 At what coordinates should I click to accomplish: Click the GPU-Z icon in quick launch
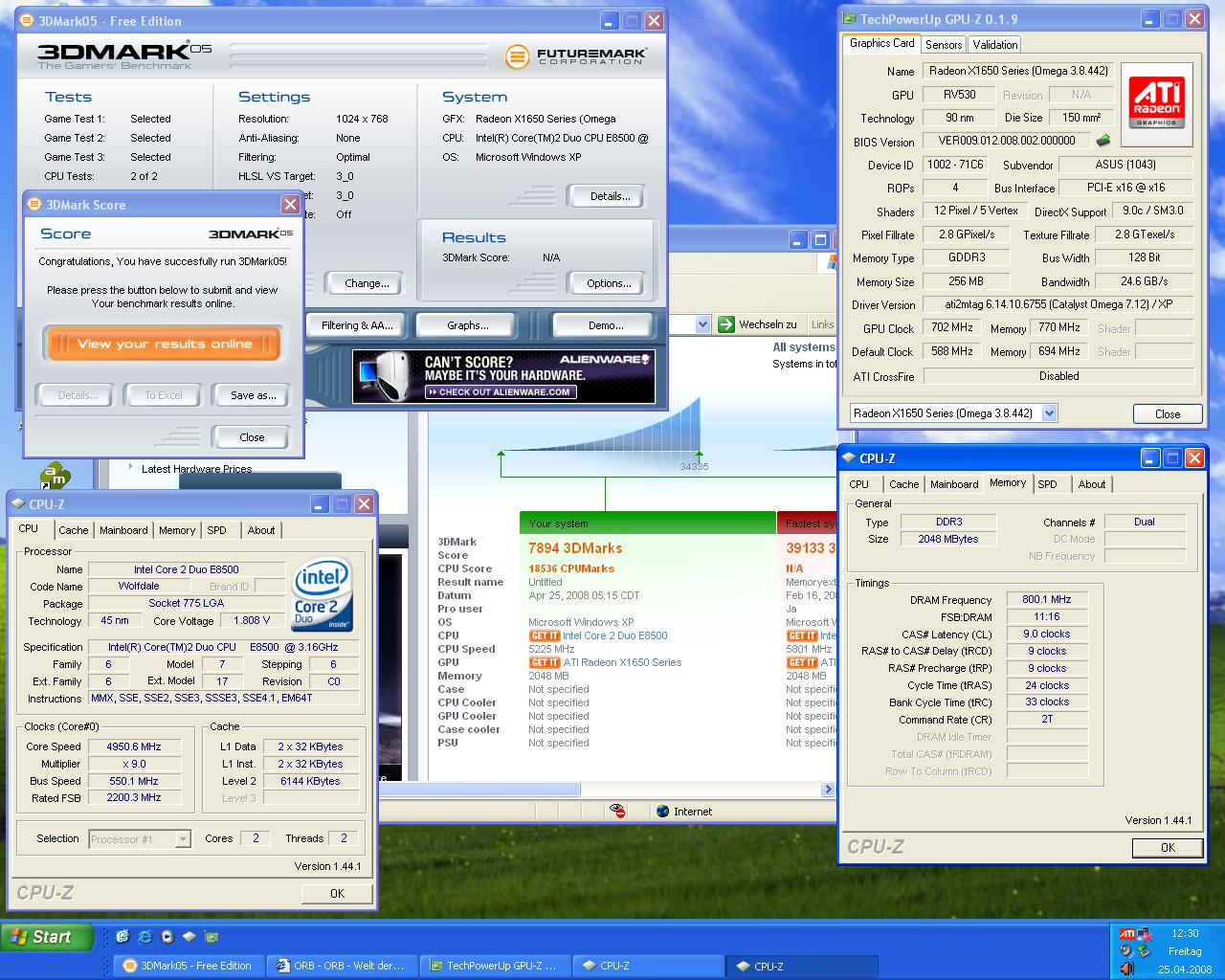211,937
